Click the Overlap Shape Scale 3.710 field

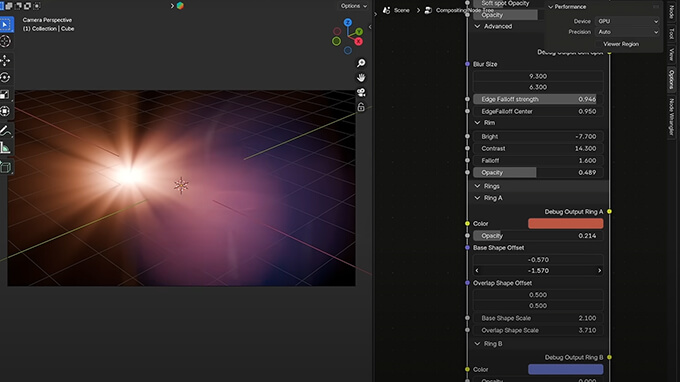click(538, 330)
